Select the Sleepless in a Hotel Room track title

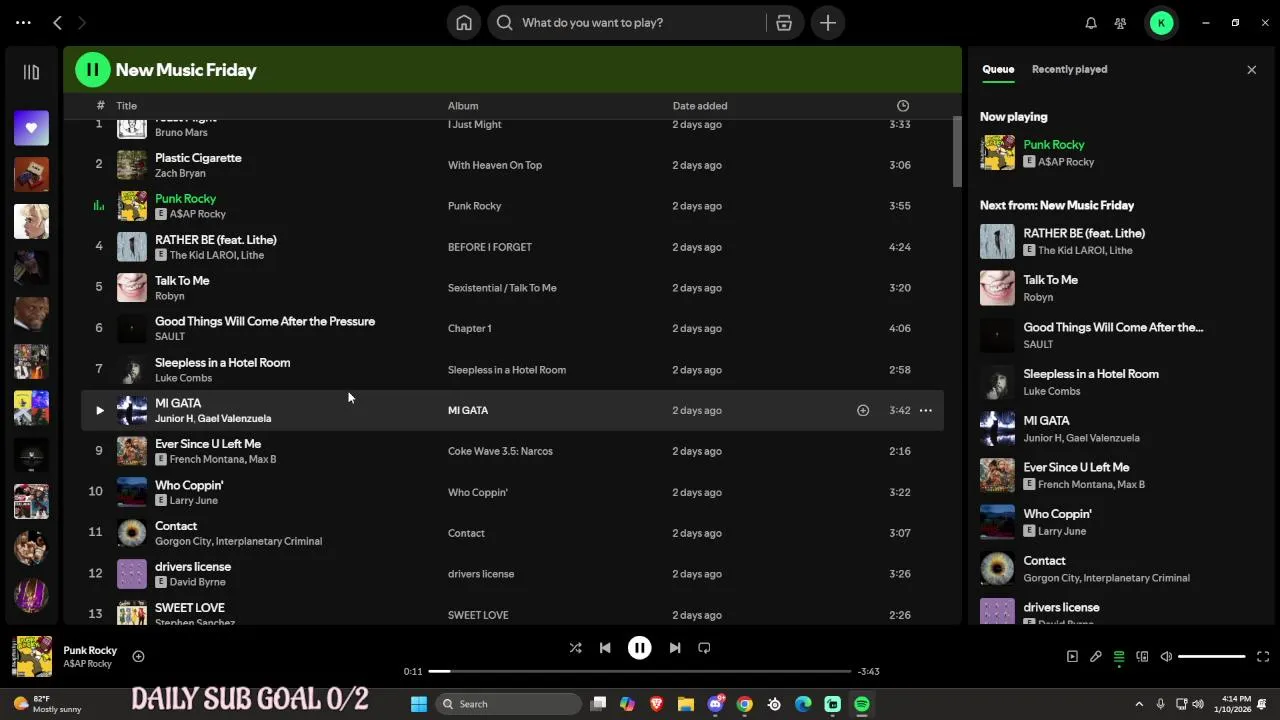coord(222,362)
